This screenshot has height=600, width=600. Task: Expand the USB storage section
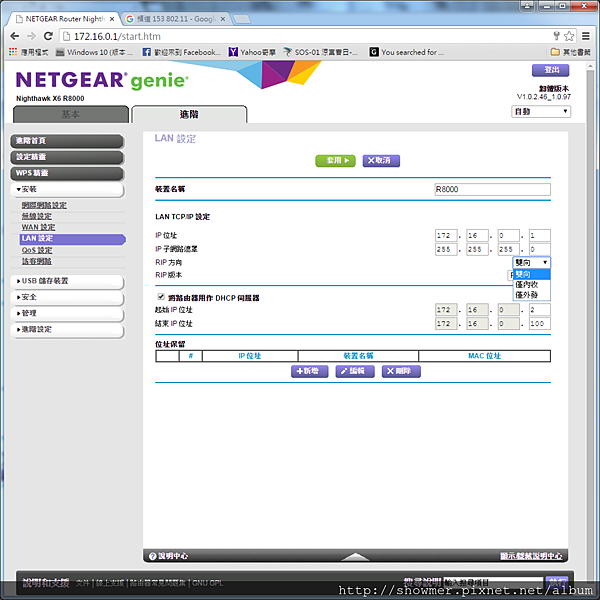point(67,281)
